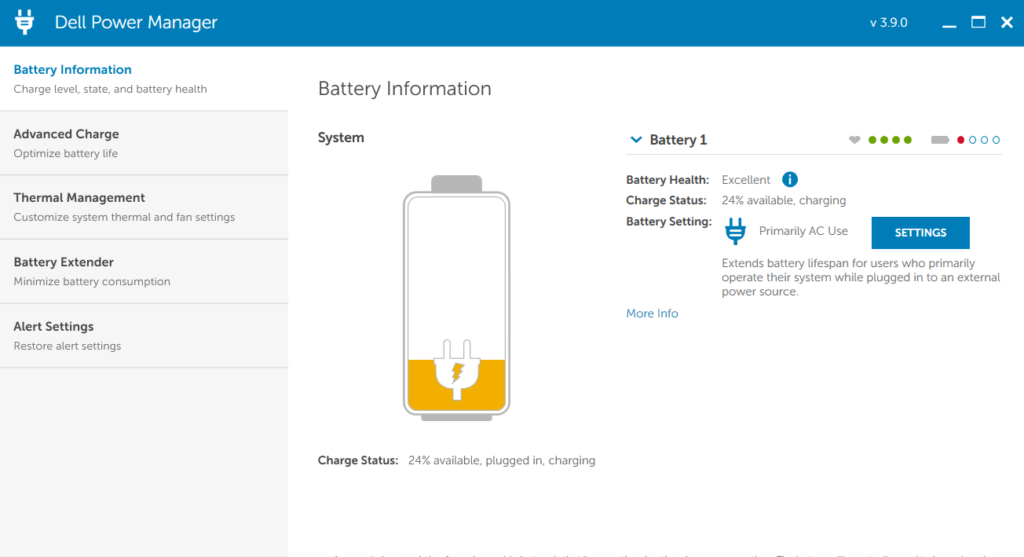Collapse the Battery 1 section chevron

coord(636,140)
